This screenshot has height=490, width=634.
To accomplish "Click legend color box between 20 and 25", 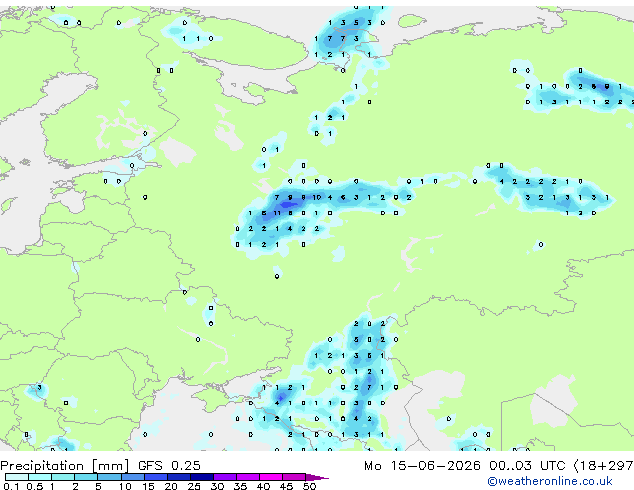I will (179, 477).
